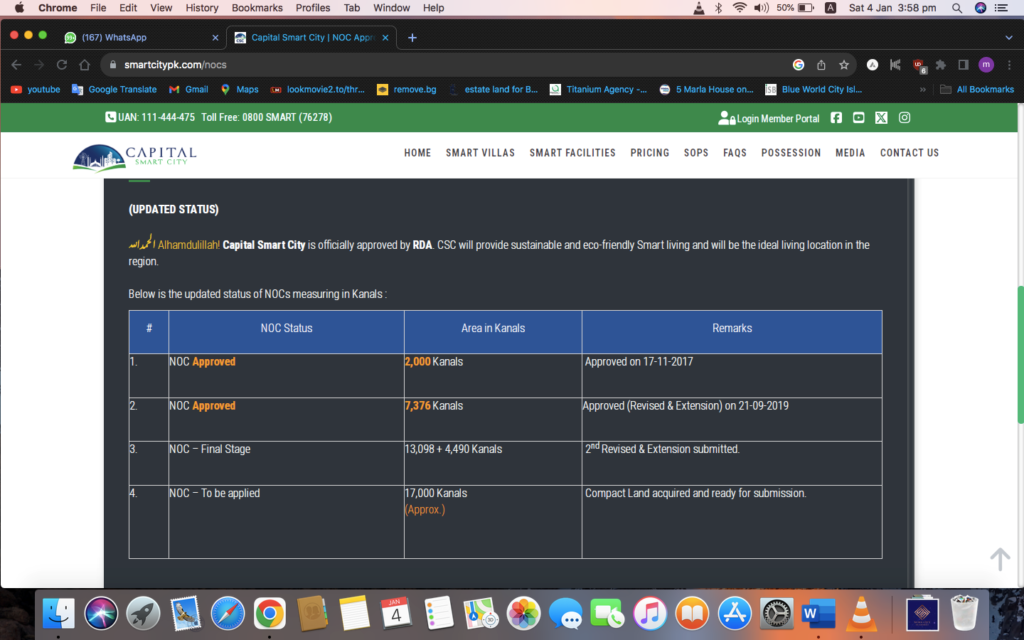The height and width of the screenshot is (640, 1024).
Task: Open Photos app from the dock
Action: [523, 614]
